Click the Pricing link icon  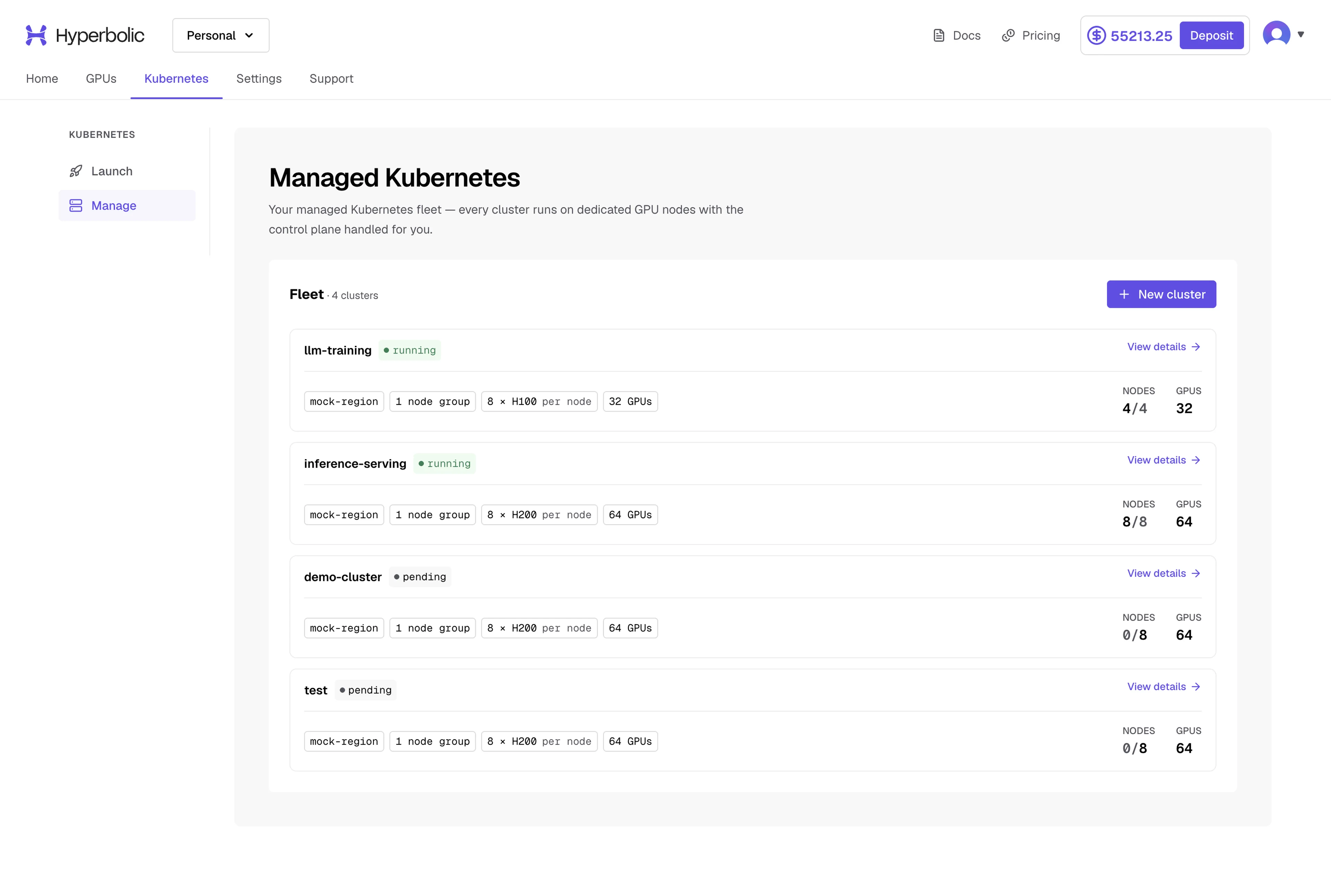click(1008, 35)
